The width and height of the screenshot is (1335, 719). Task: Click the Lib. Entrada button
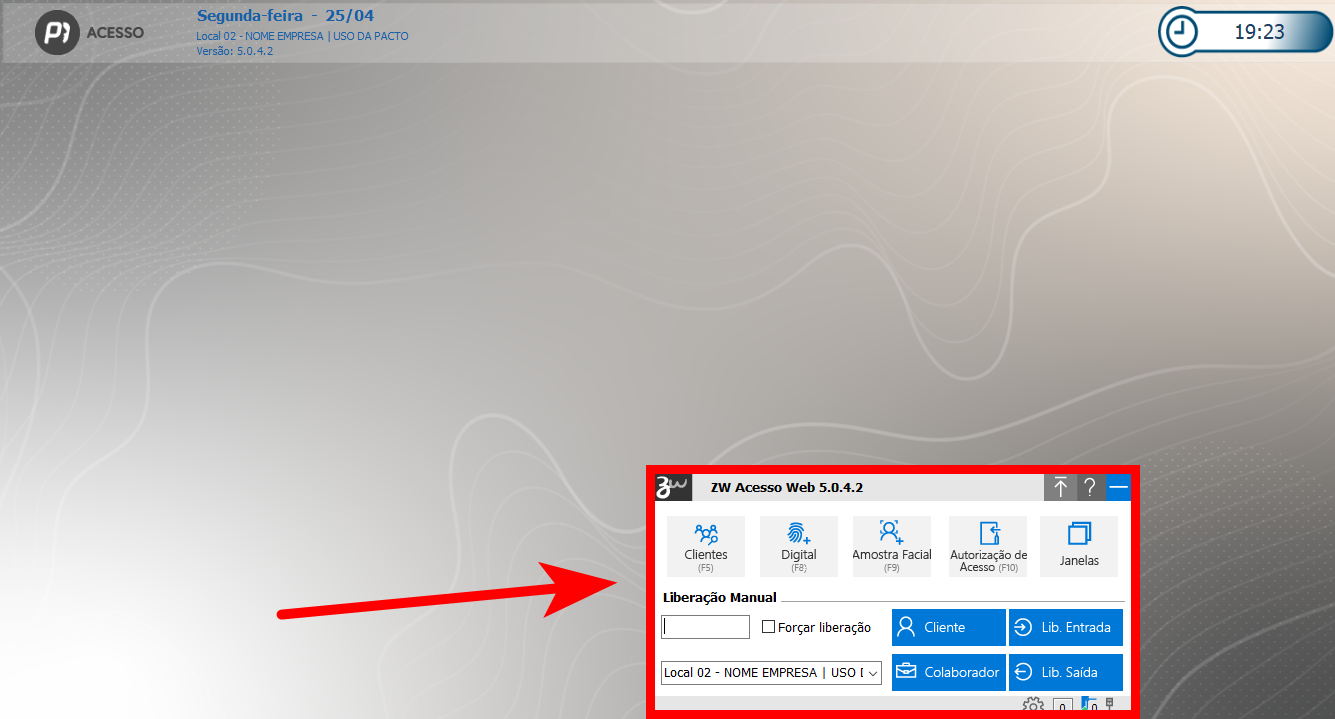[x=1066, y=627]
